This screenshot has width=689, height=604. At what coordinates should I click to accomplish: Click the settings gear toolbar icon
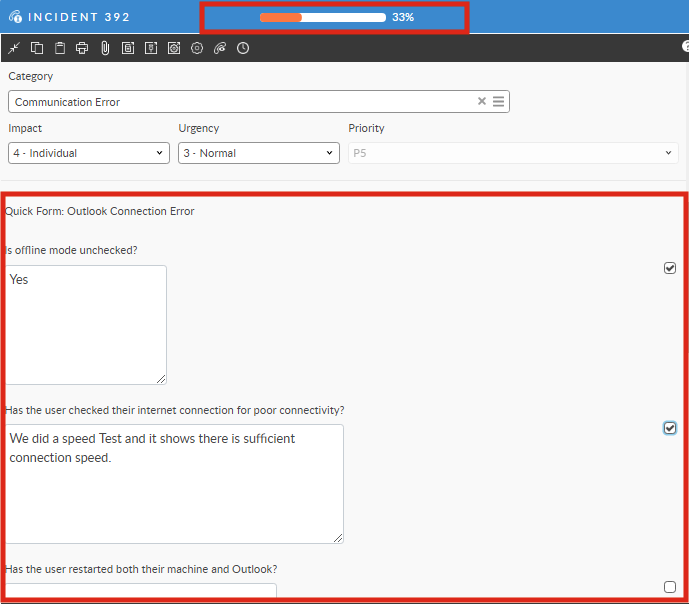coord(197,48)
